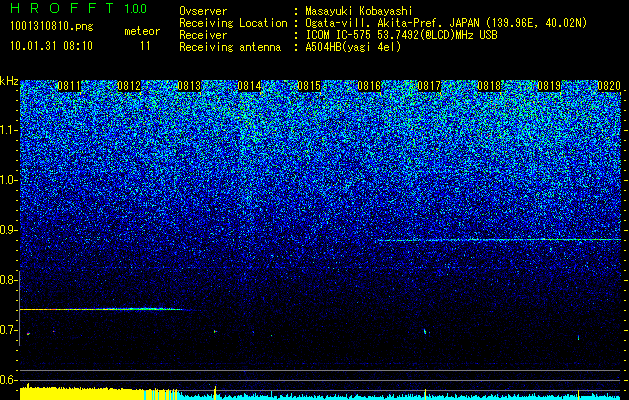This screenshot has height=400, width=629.
Task: Click the 0818 time marker
Action: tap(489, 86)
